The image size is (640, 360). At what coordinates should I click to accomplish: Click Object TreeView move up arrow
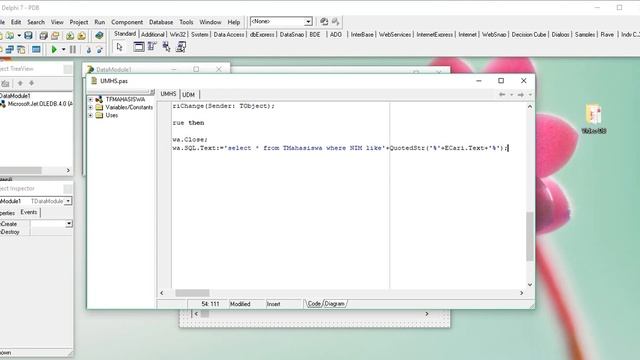coord(20,83)
